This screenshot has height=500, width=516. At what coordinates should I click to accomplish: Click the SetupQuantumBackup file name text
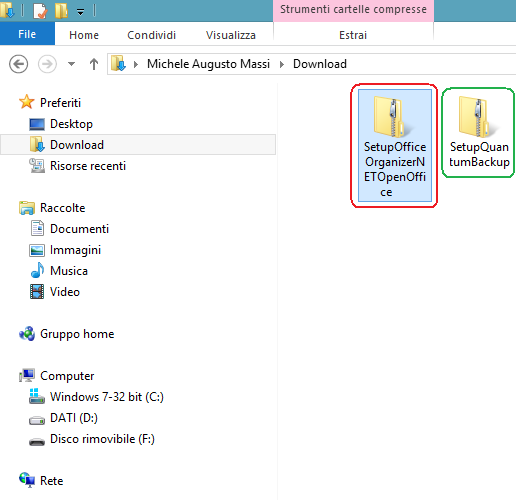(x=479, y=154)
